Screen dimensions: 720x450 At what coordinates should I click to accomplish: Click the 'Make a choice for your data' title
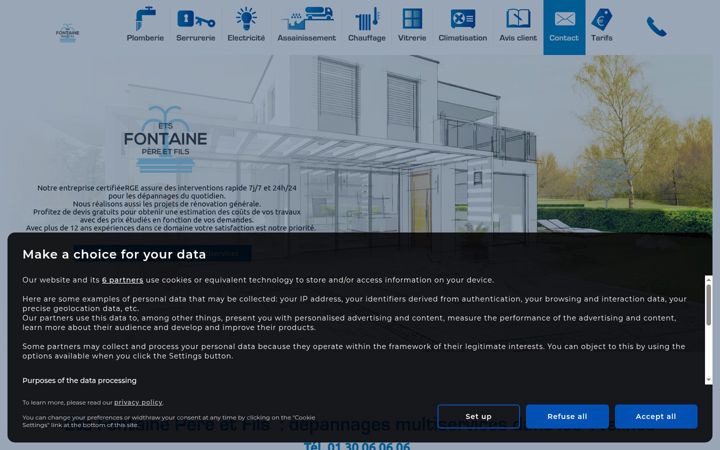[114, 254]
